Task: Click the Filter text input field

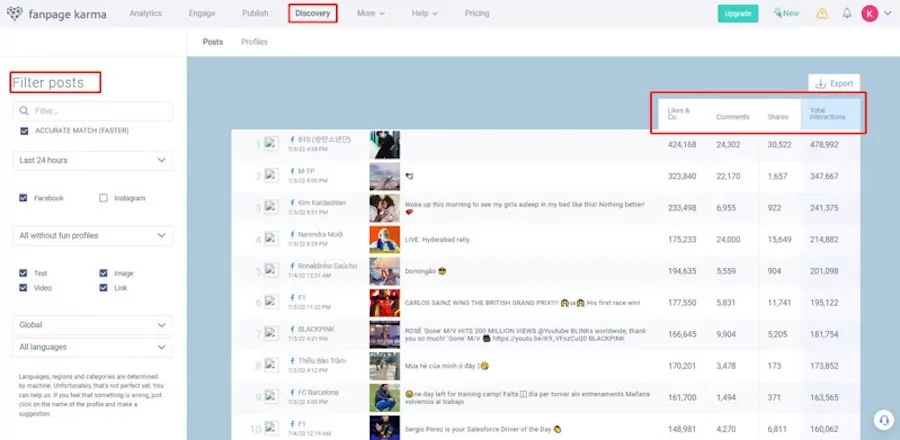Action: point(92,111)
